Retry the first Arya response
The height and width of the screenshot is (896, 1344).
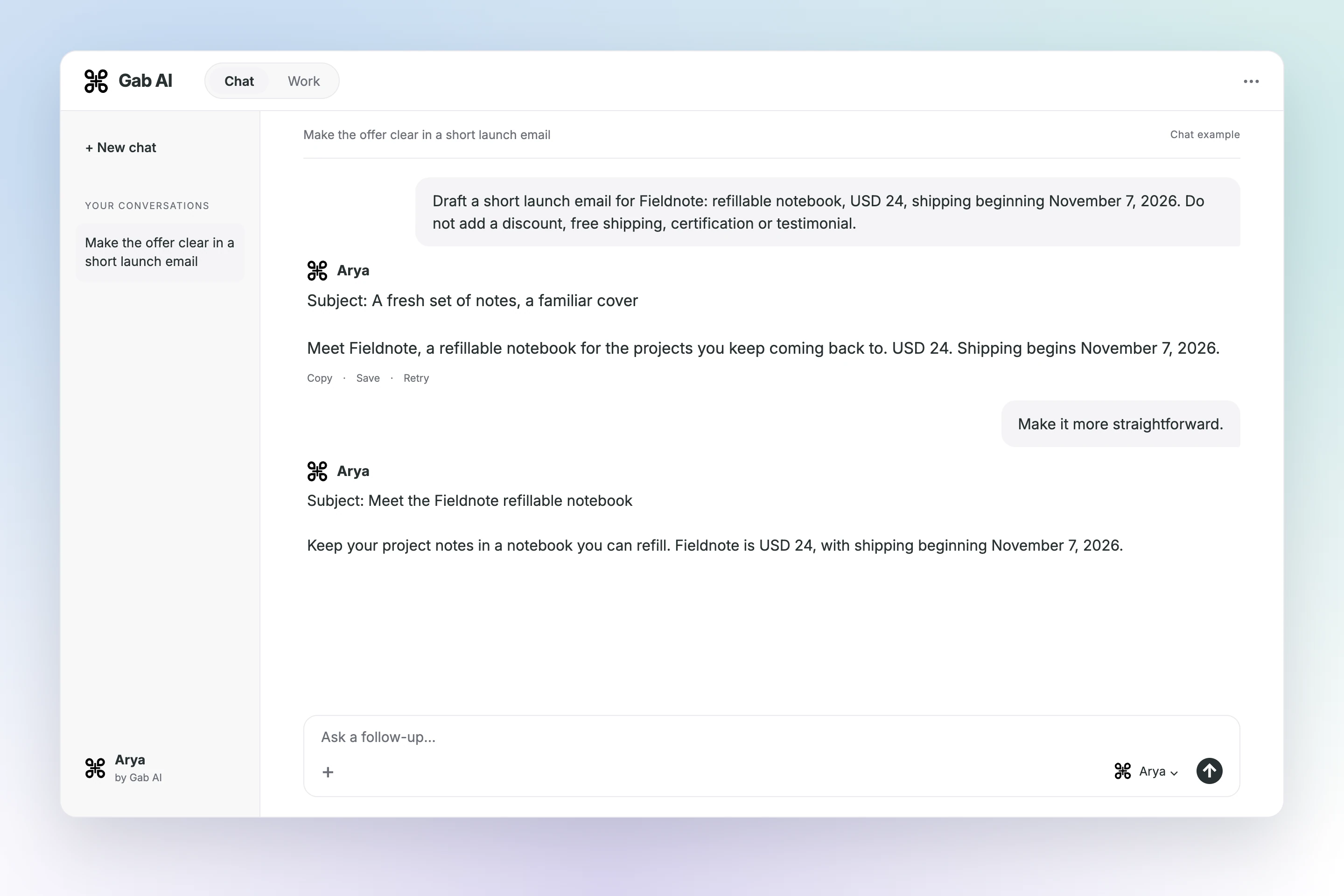(416, 378)
